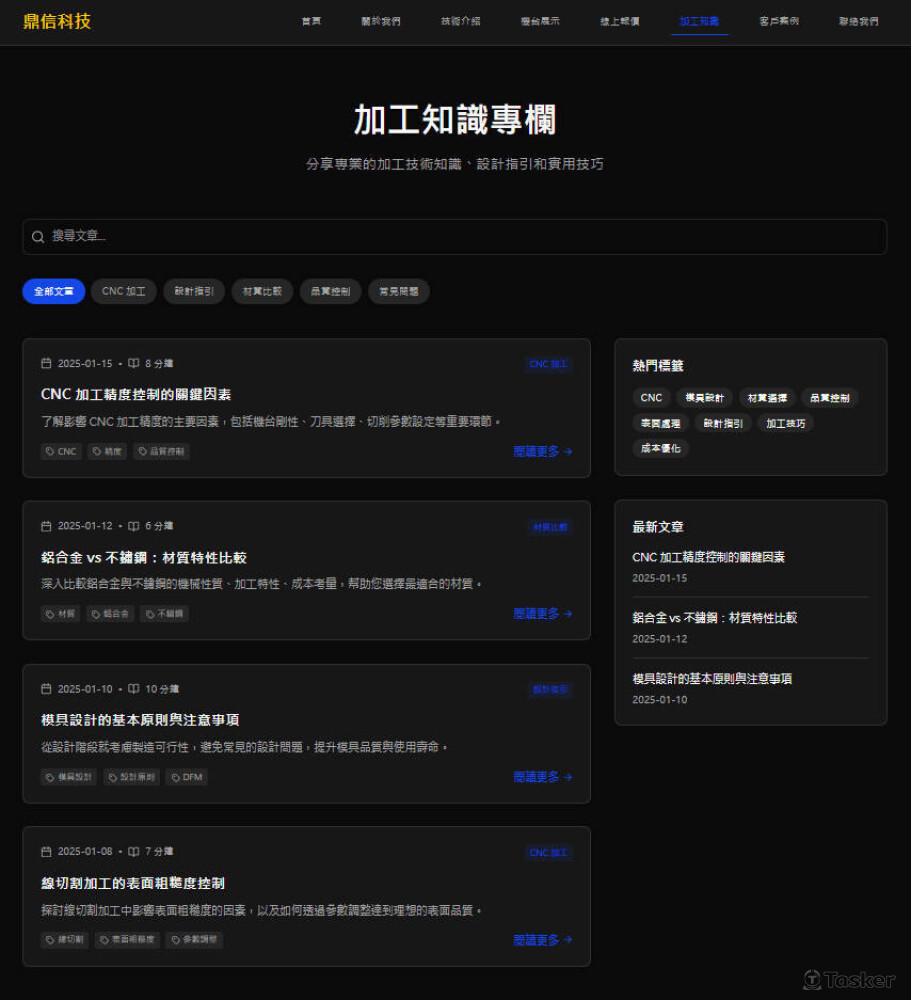
Task: Select the 成本優化 popular tag
Action: [661, 449]
